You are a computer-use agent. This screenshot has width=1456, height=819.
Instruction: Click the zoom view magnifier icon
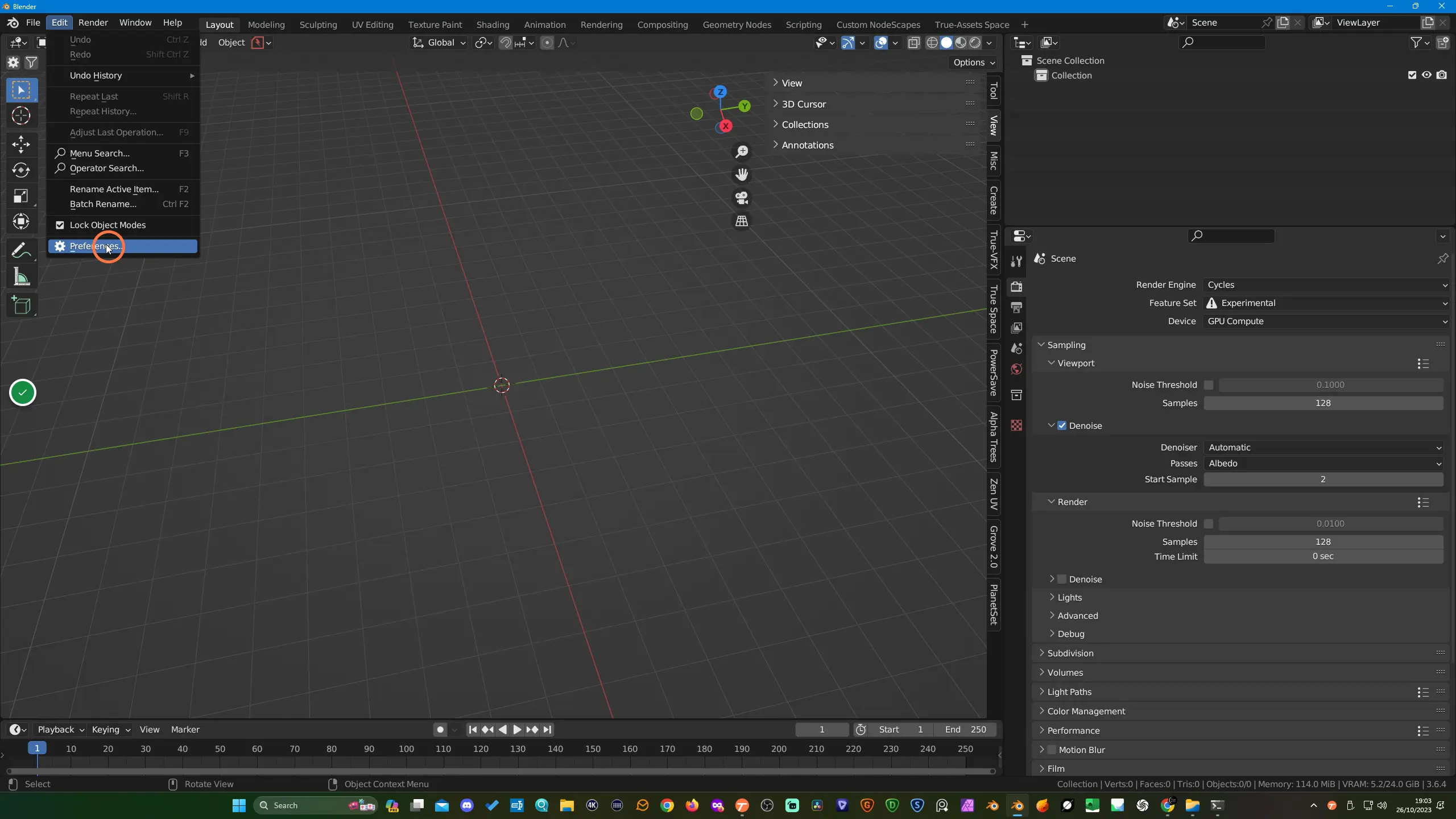[x=742, y=152]
